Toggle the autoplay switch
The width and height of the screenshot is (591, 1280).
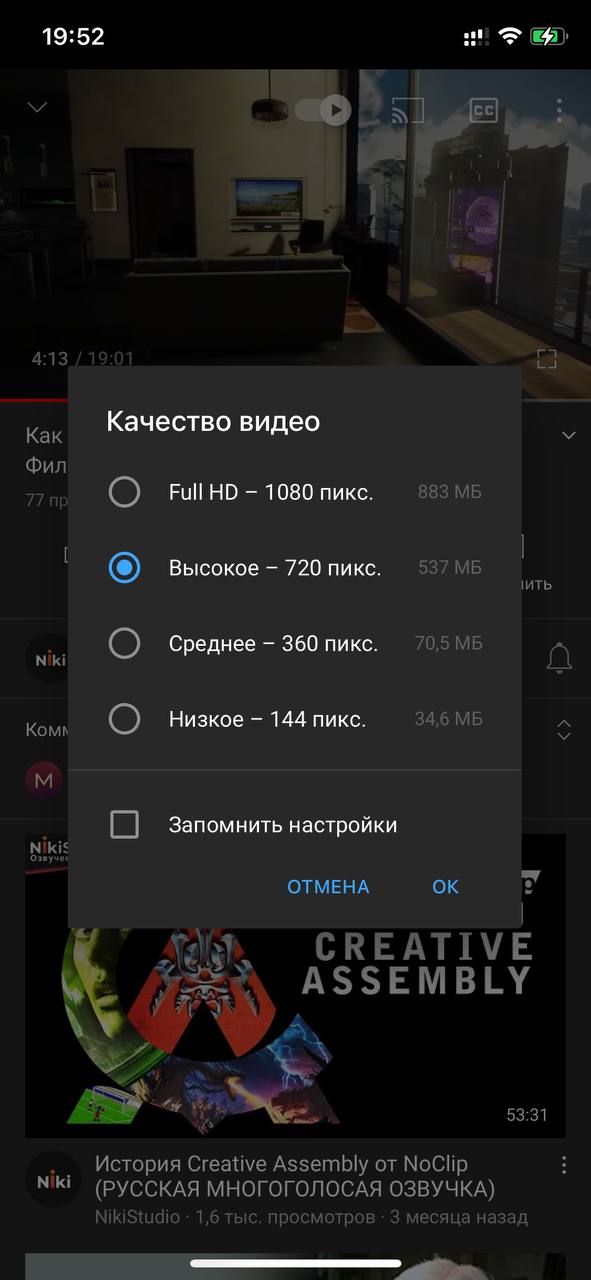[323, 110]
